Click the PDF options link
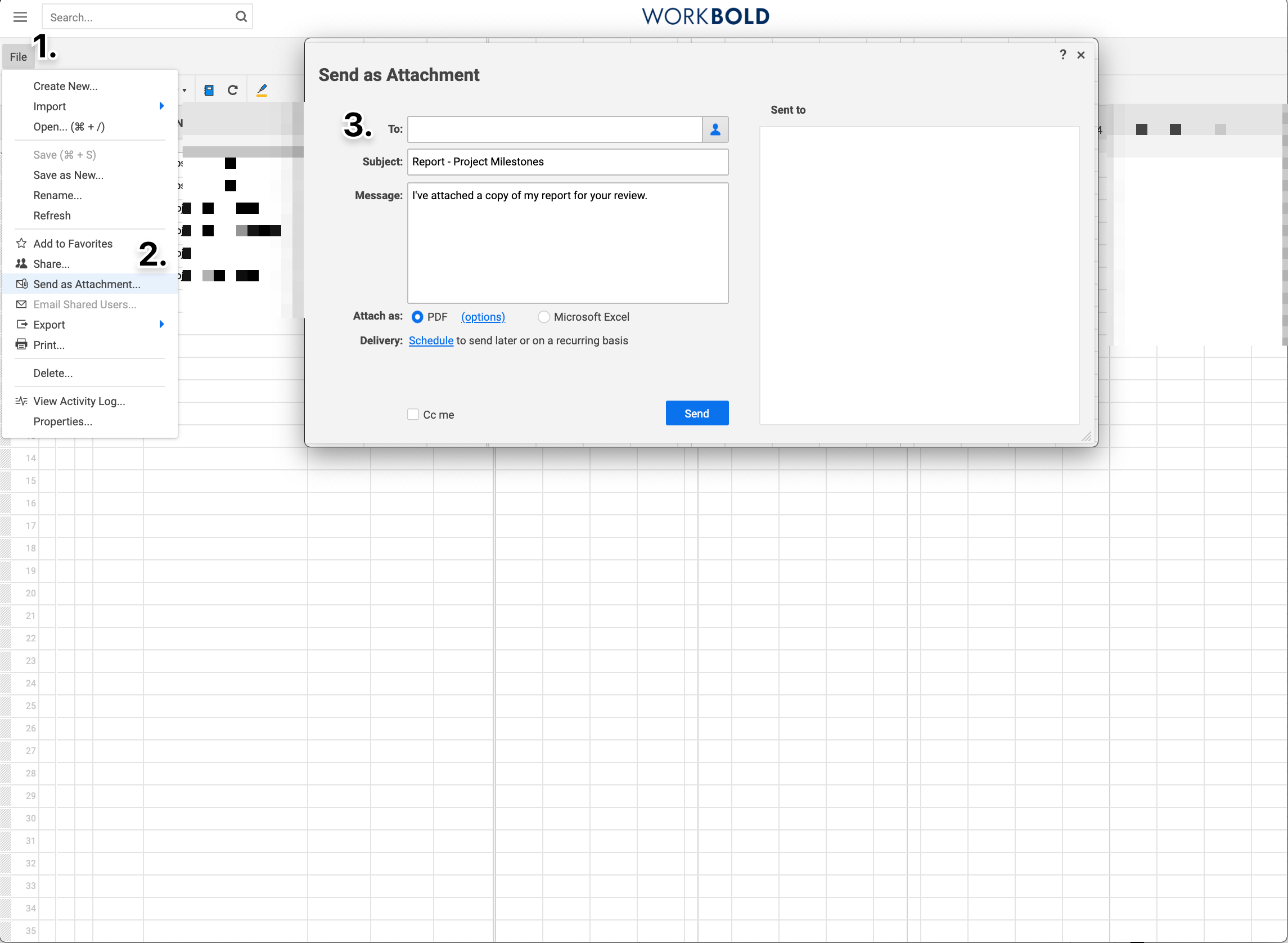1288x943 pixels. (x=483, y=317)
